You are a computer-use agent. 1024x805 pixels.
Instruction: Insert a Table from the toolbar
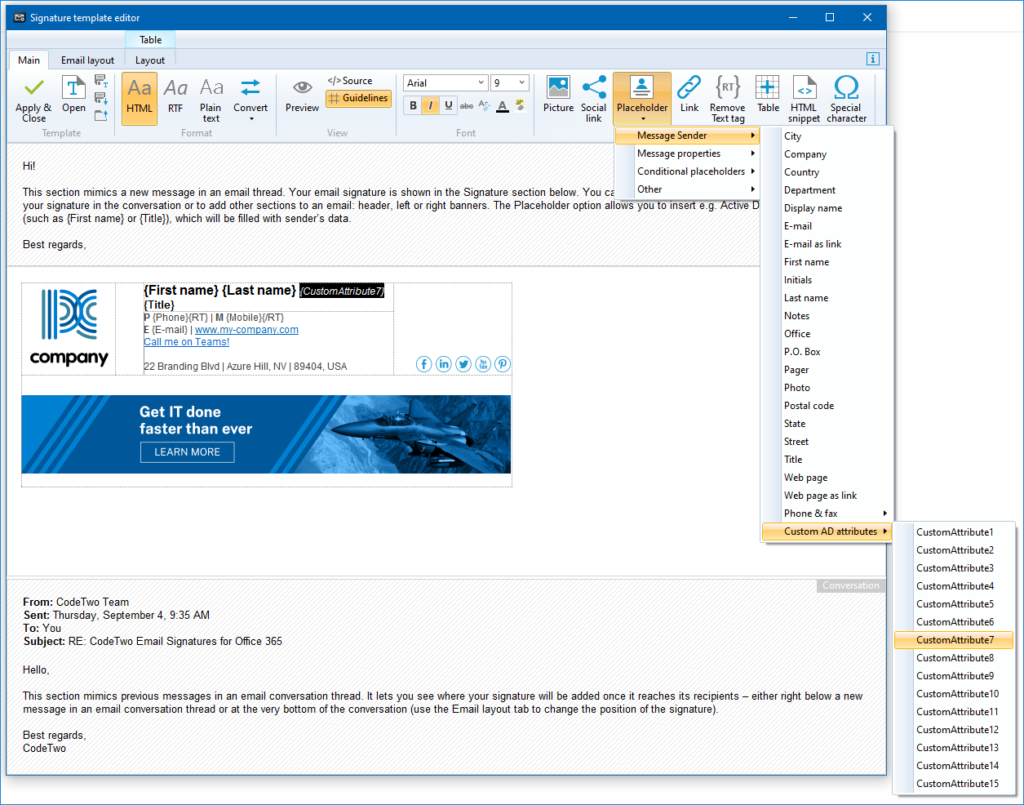click(767, 94)
